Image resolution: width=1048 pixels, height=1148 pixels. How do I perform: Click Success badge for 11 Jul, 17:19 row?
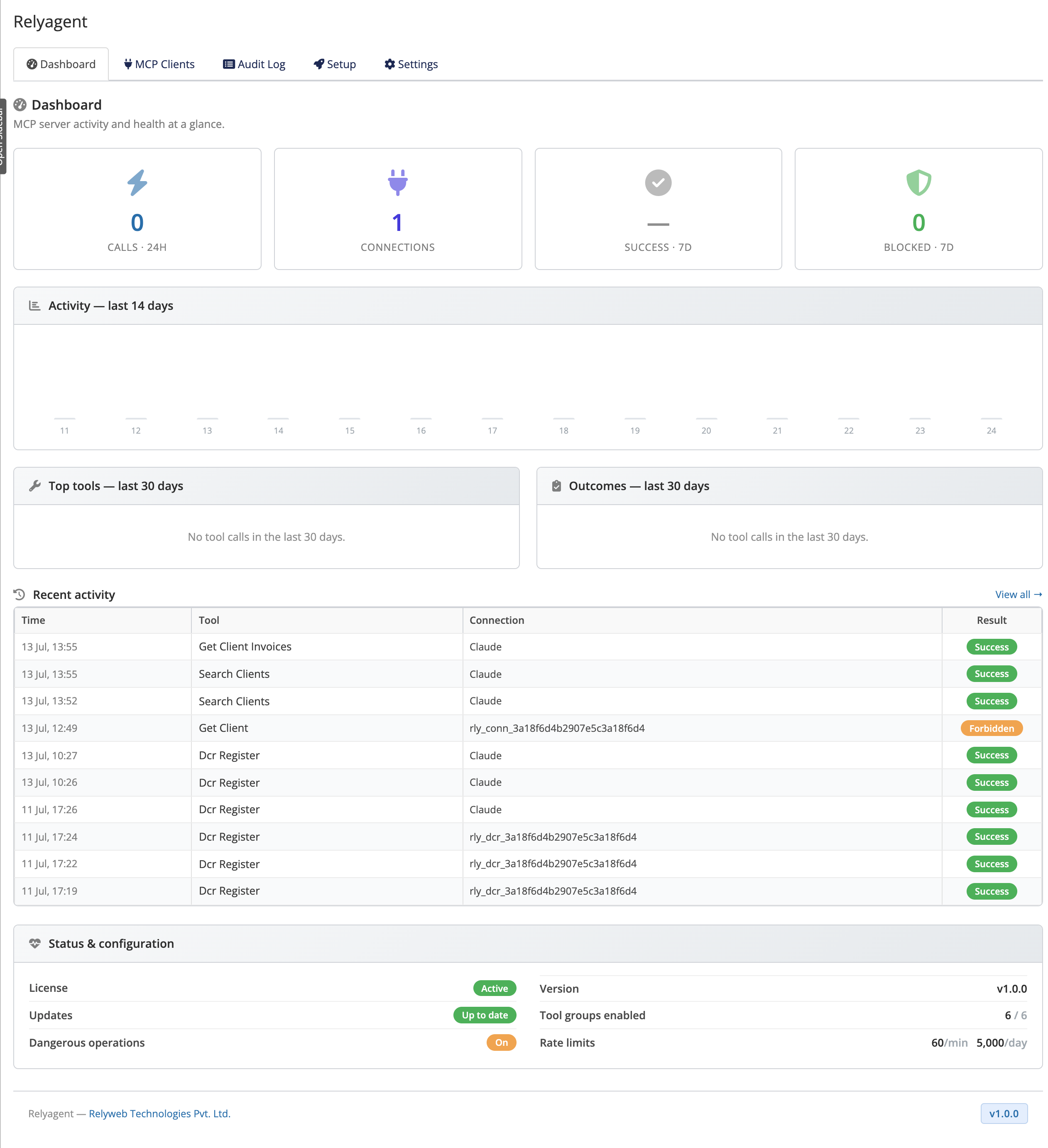pyautogui.click(x=991, y=891)
